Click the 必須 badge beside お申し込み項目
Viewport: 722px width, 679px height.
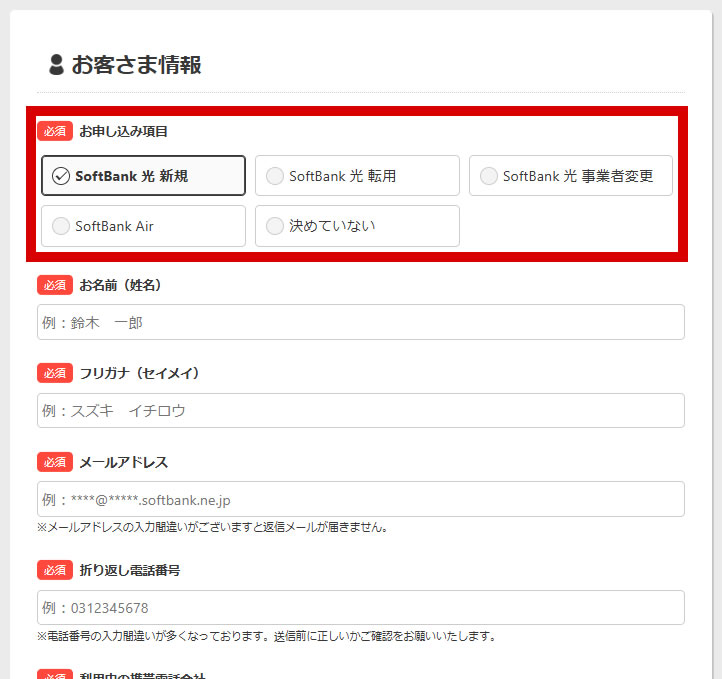(x=55, y=131)
